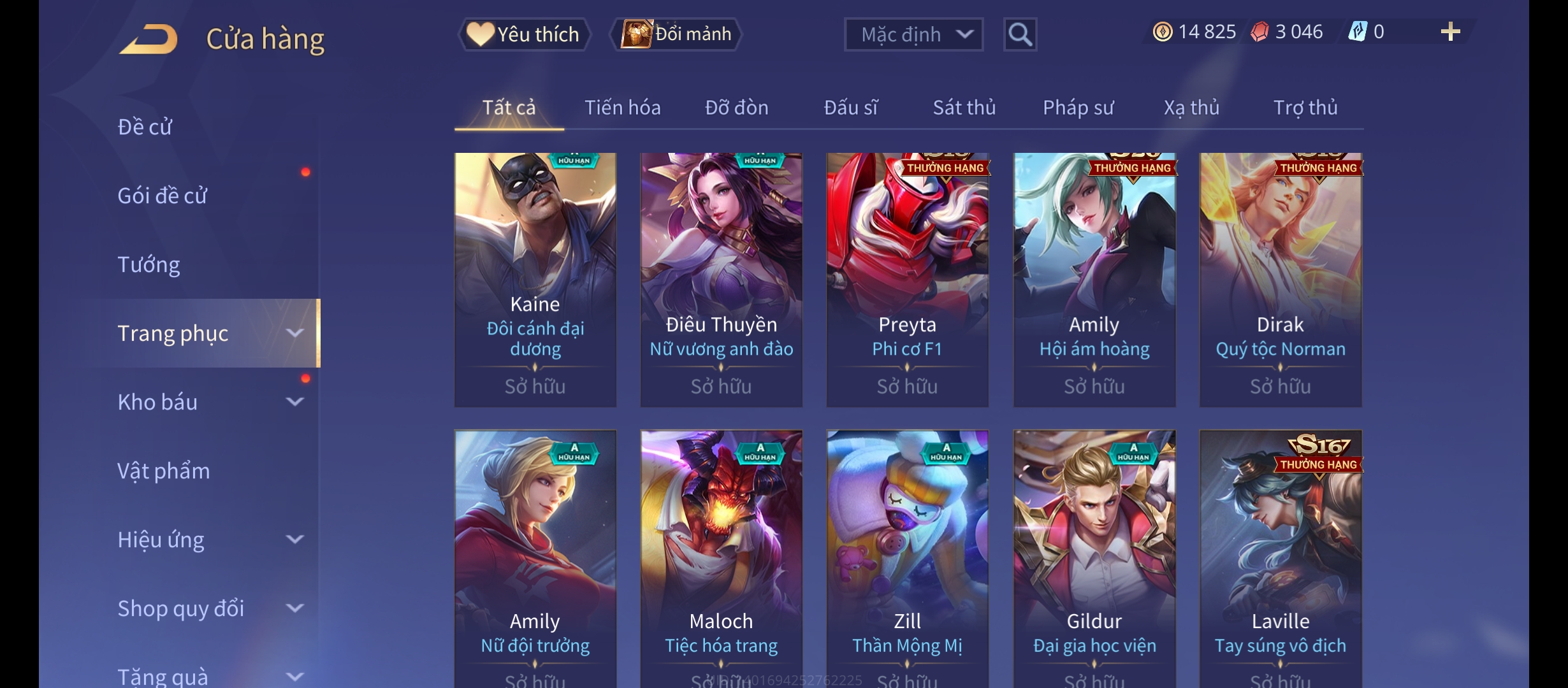This screenshot has height=688, width=1568.
Task: Select Kaine Đôi cánh đại dương skin
Action: [x=535, y=280]
